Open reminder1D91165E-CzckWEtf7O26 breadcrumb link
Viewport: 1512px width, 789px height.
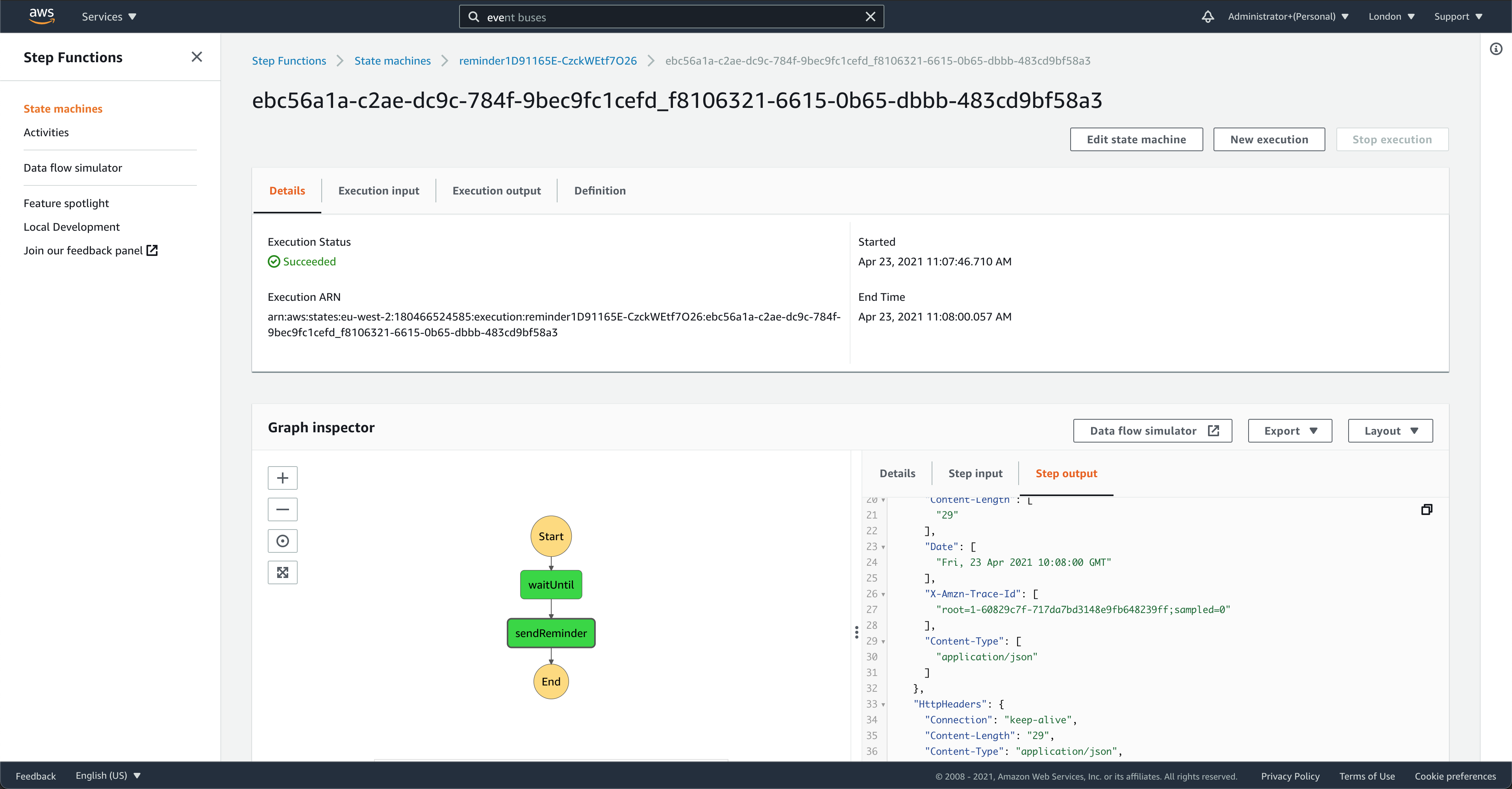tap(548, 61)
